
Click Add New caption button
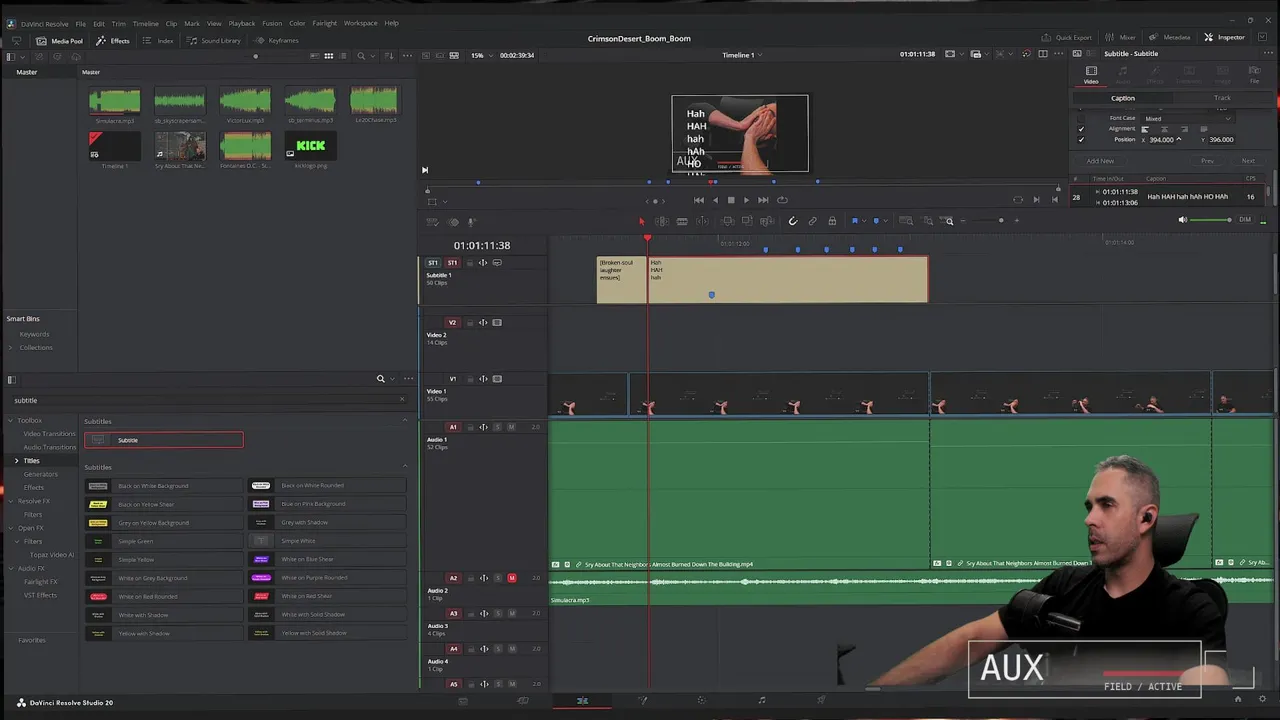1100,161
